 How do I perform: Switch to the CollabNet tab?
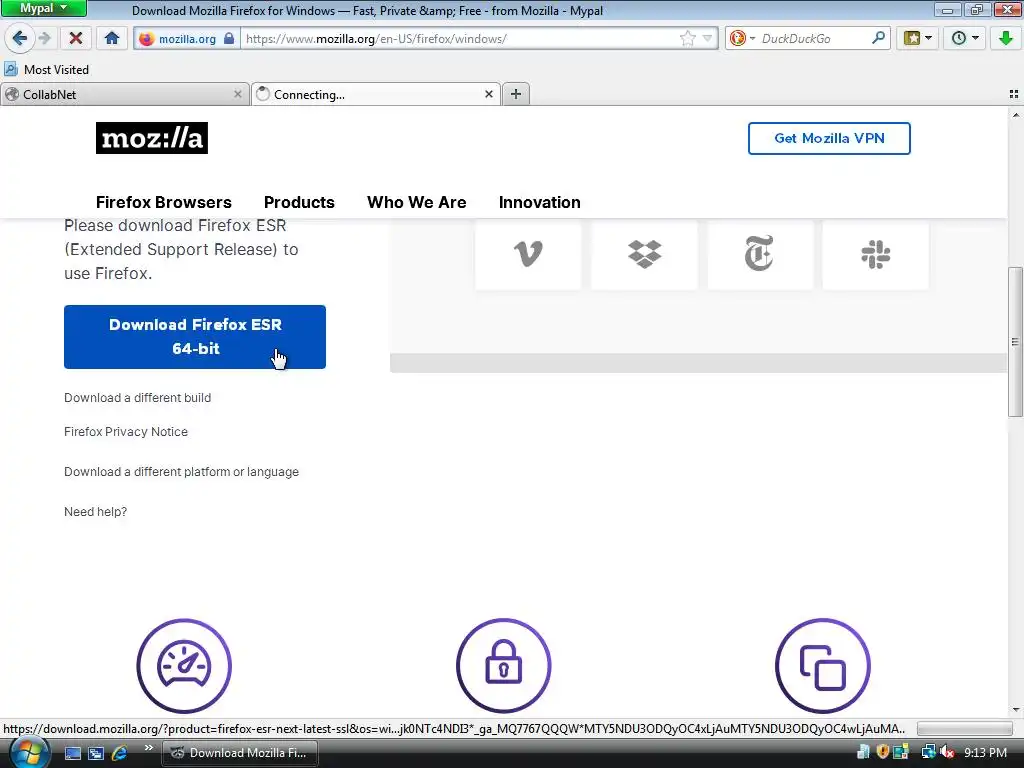pos(124,94)
